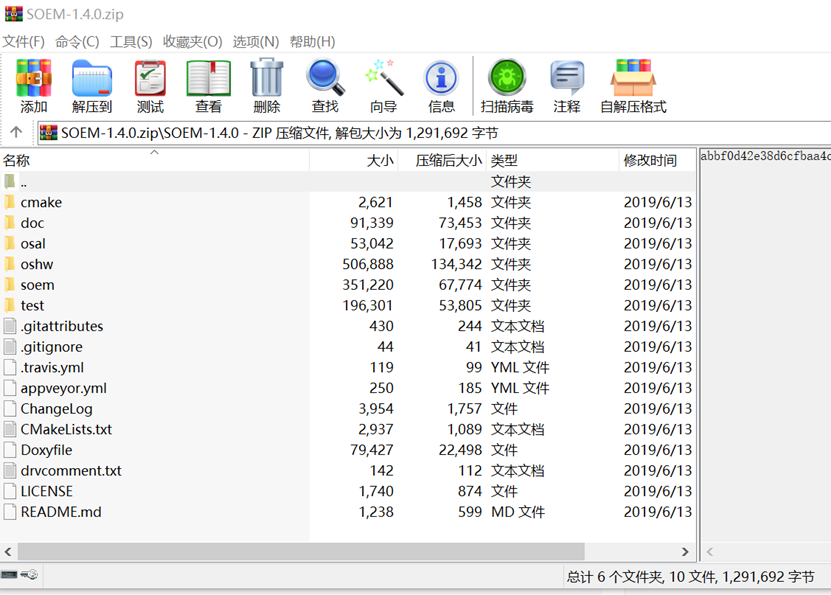Sort by the 修改时间 column header

click(x=657, y=160)
